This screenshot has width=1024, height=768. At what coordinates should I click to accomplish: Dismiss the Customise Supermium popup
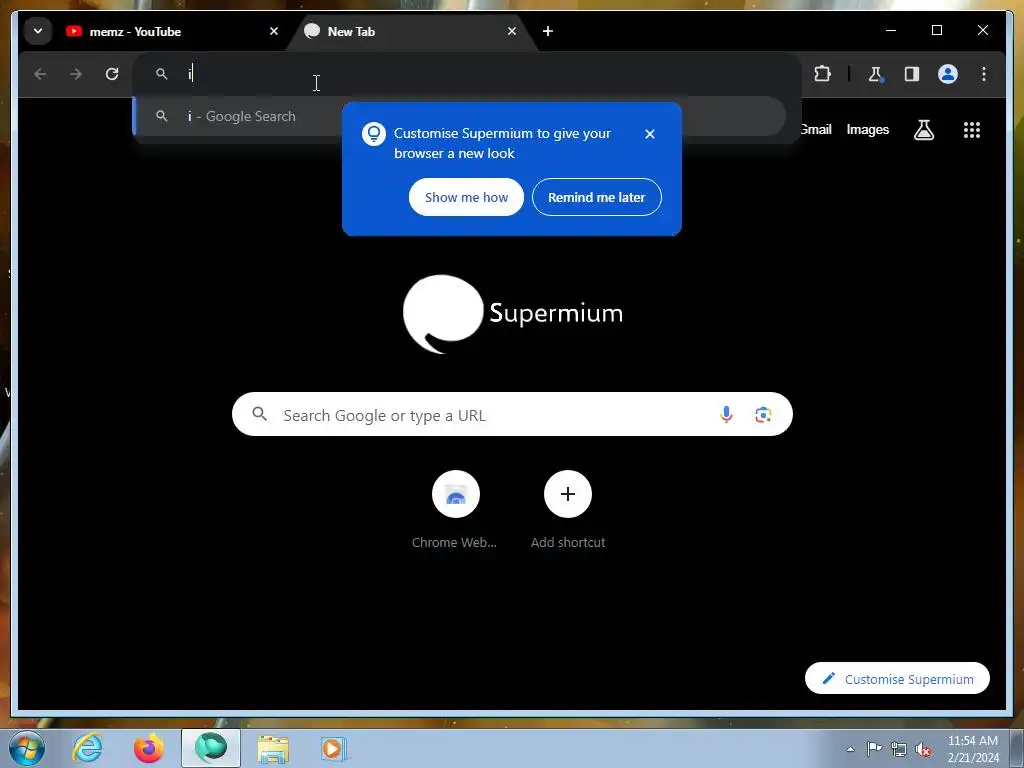650,134
